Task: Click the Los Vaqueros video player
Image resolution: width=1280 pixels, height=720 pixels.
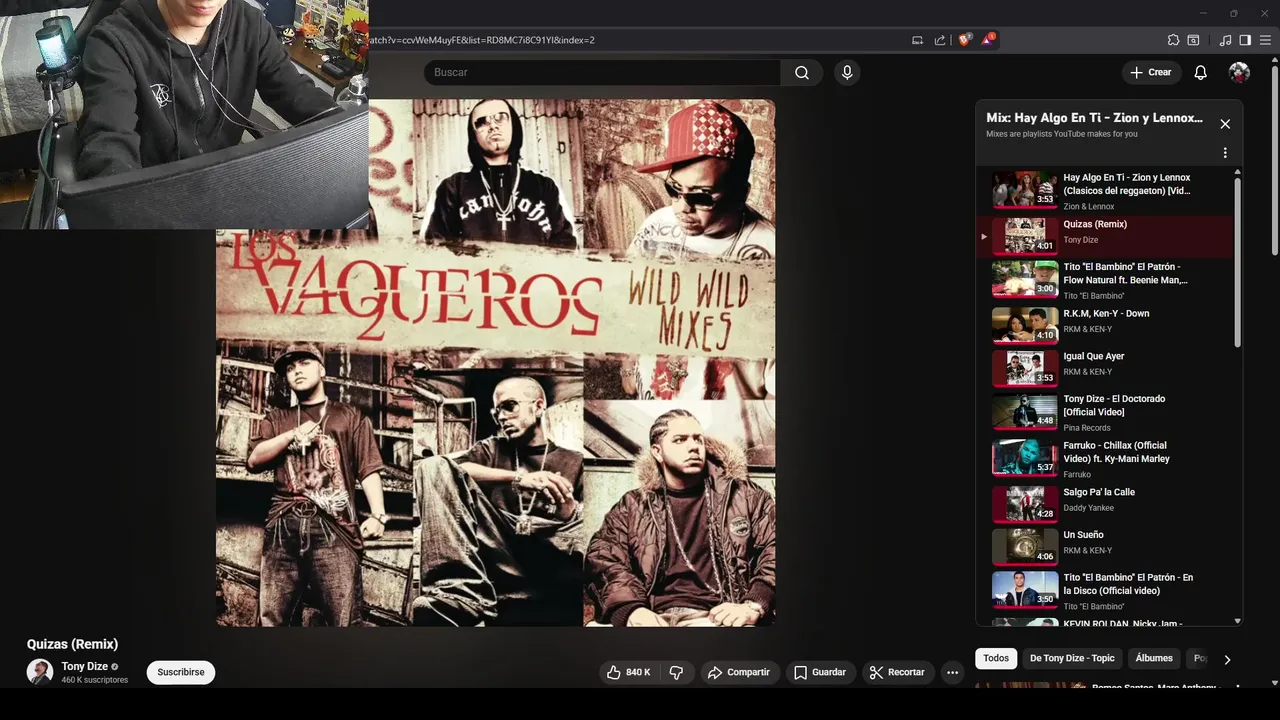Action: coord(495,362)
